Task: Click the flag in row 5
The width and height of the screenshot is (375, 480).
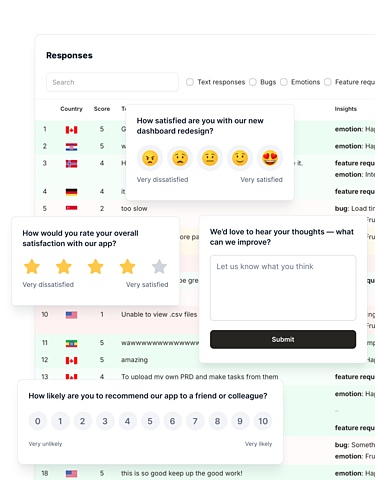Action: [x=71, y=208]
